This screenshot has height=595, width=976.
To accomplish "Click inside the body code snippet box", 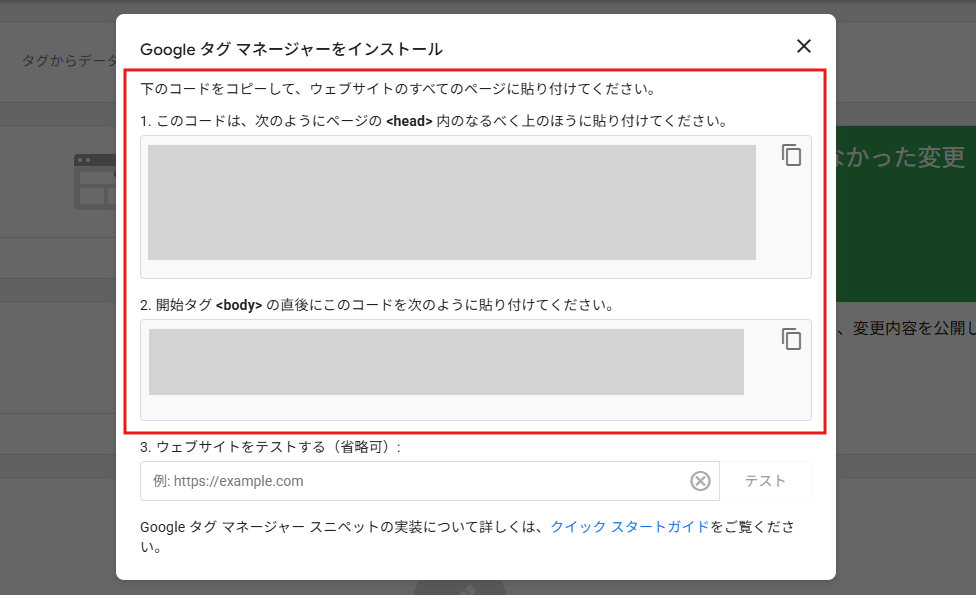I will 446,362.
